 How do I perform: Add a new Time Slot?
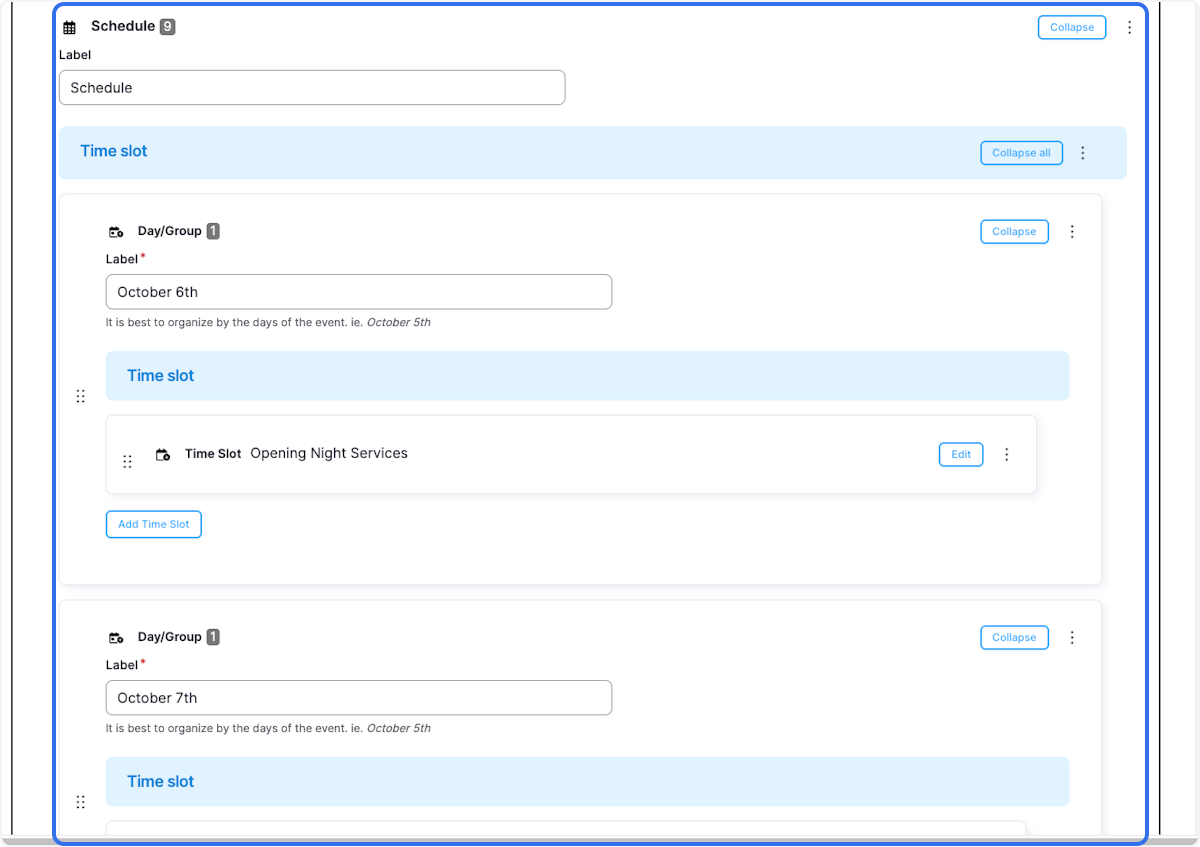tap(153, 524)
